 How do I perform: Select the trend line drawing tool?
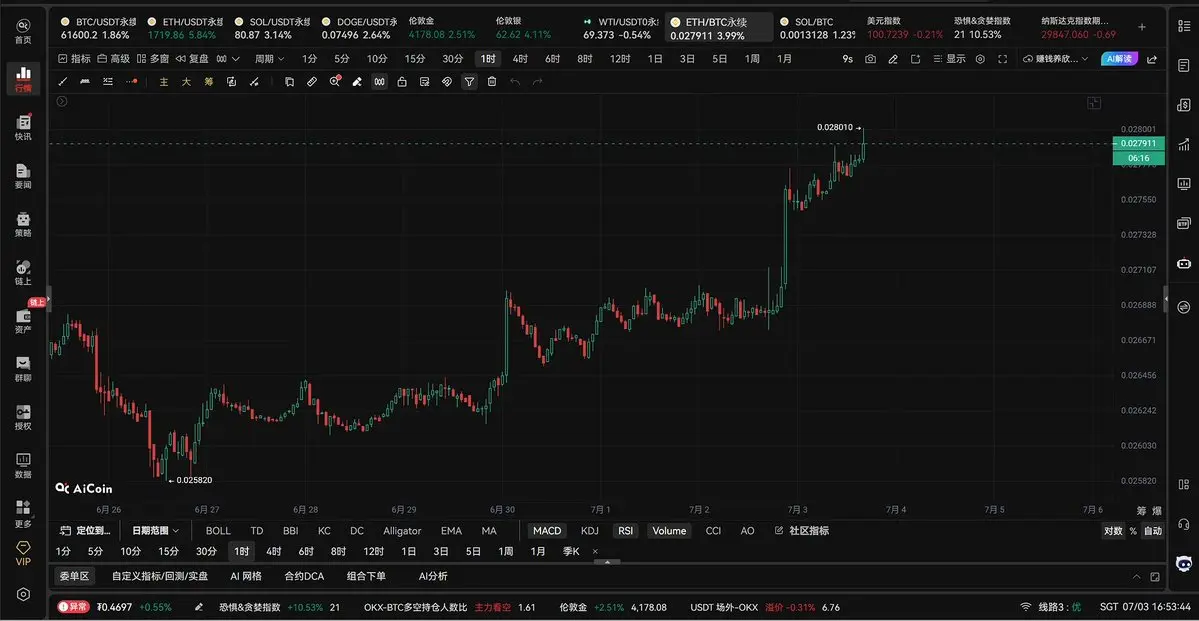click(x=63, y=82)
